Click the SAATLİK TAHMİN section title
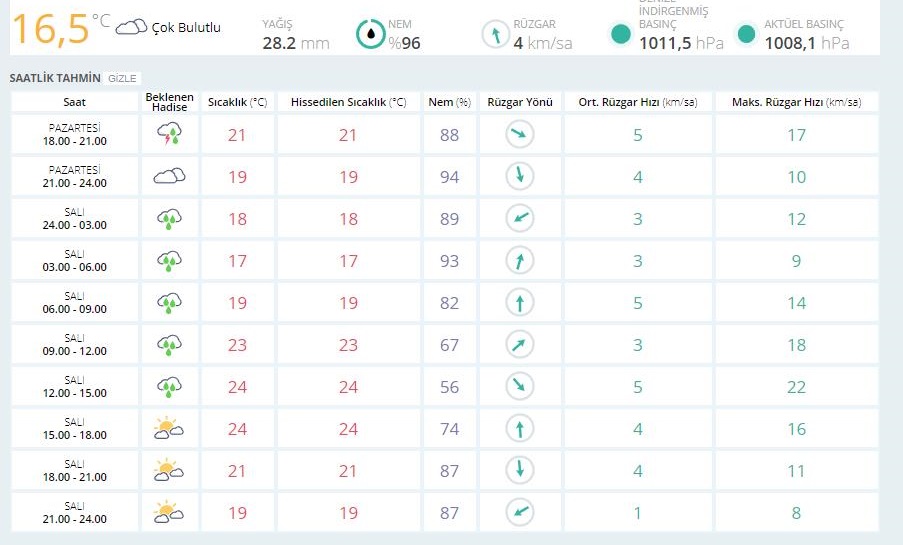Image resolution: width=903 pixels, height=545 pixels. (x=55, y=77)
